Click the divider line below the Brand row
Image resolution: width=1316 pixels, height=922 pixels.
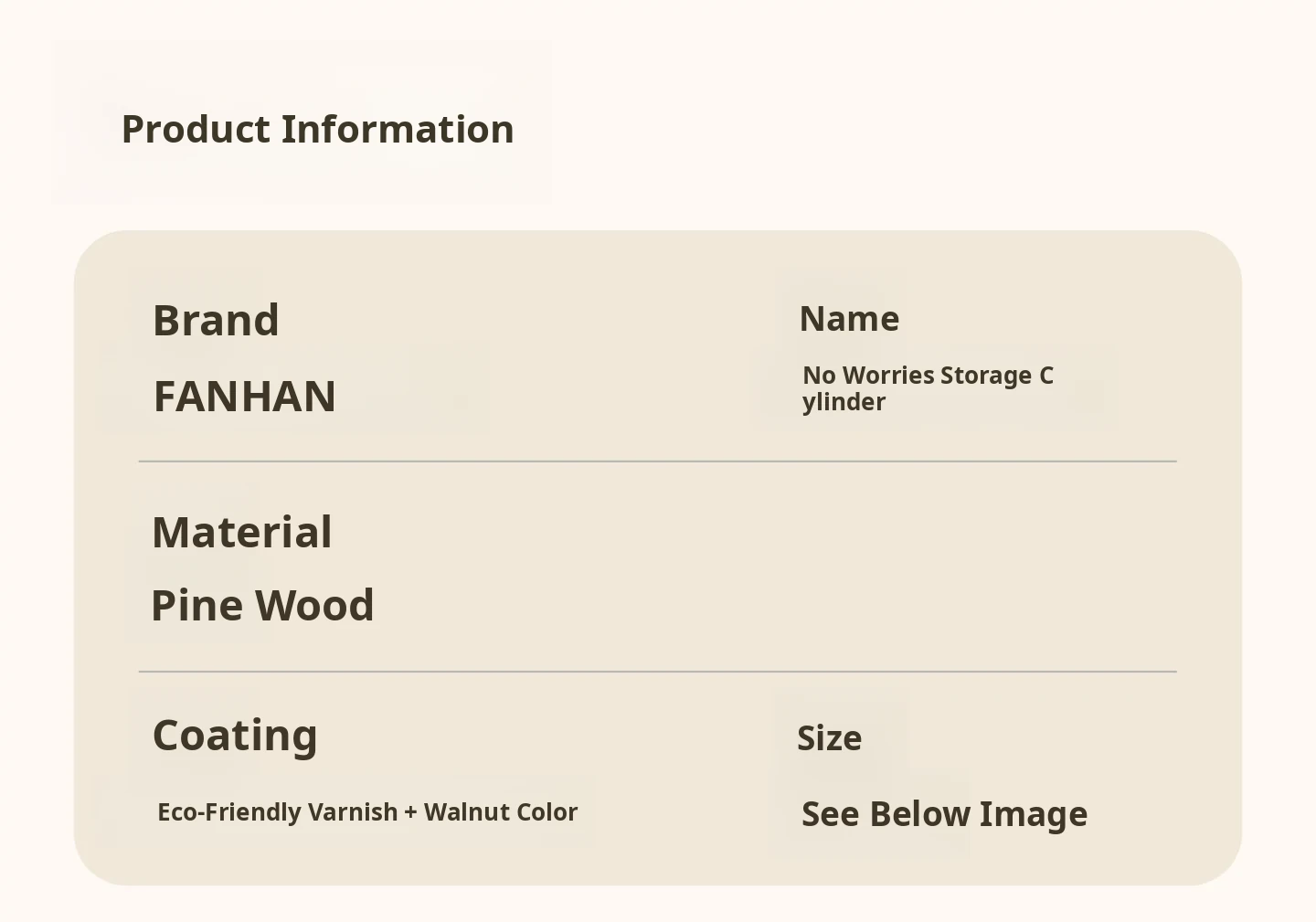(657, 461)
